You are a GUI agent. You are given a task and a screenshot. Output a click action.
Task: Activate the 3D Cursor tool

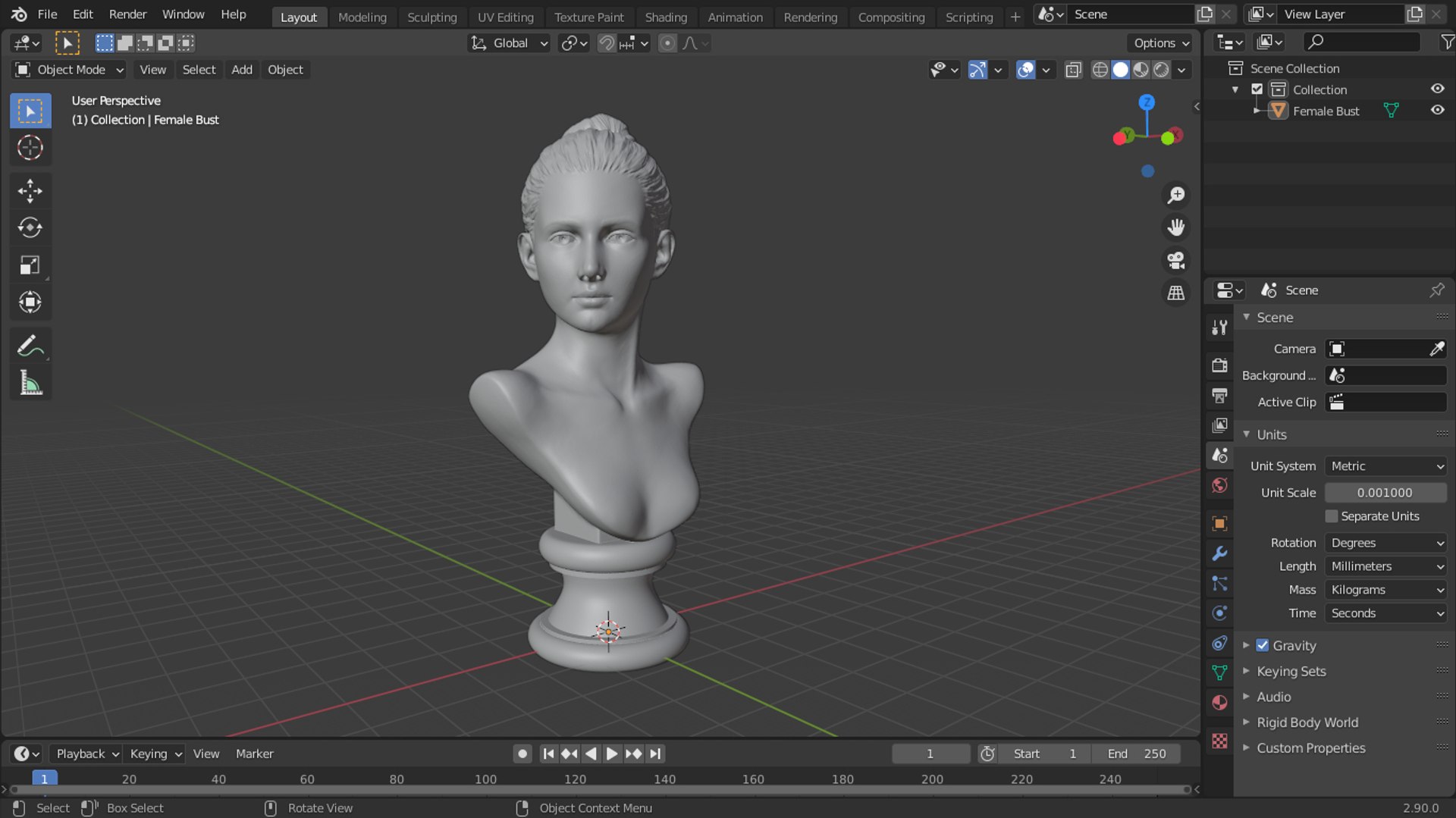pyautogui.click(x=30, y=148)
